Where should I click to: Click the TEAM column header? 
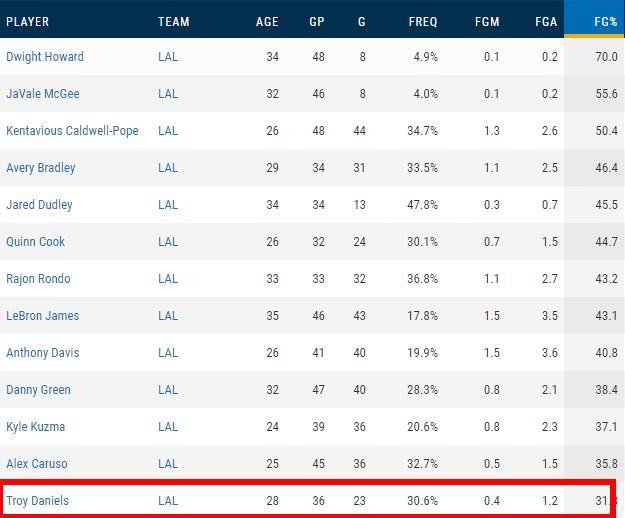point(174,22)
